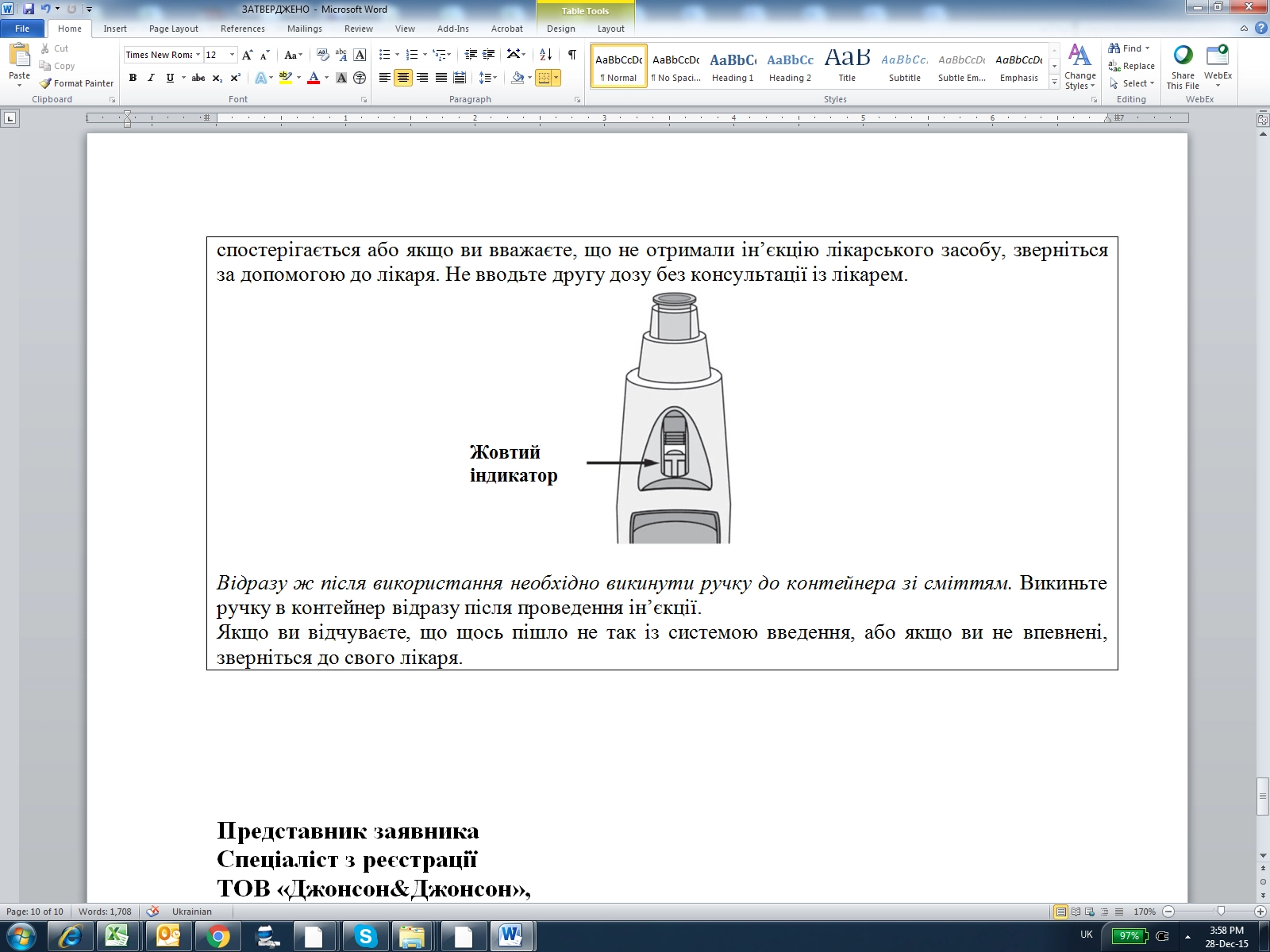The height and width of the screenshot is (952, 1270).
Task: Open the Page Layout tab
Action: coord(173,29)
